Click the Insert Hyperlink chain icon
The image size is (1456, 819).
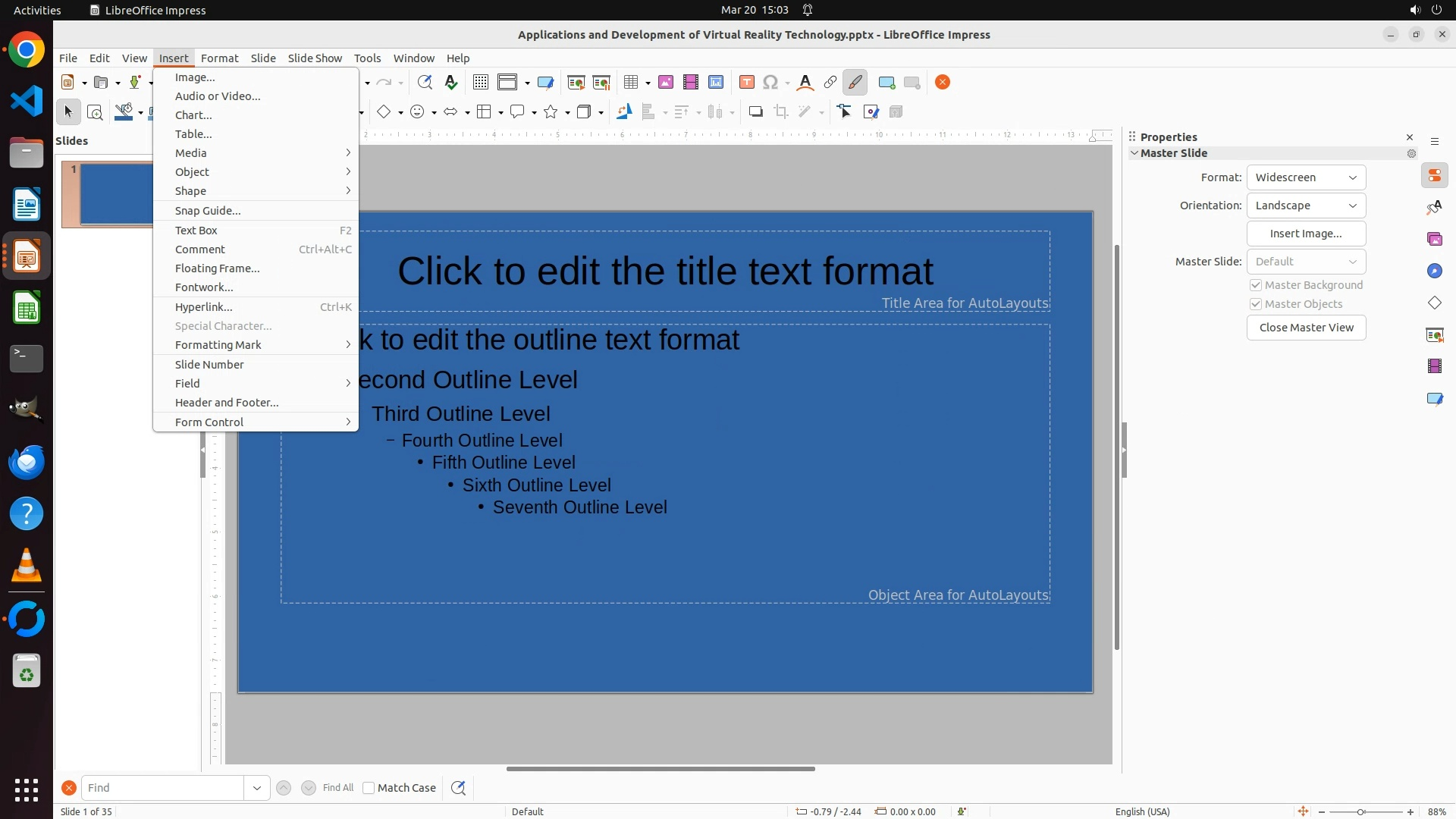click(830, 83)
